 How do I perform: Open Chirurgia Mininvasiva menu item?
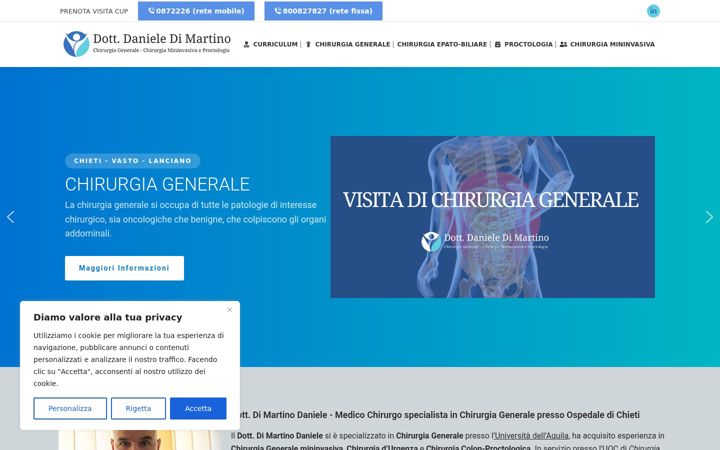click(607, 45)
